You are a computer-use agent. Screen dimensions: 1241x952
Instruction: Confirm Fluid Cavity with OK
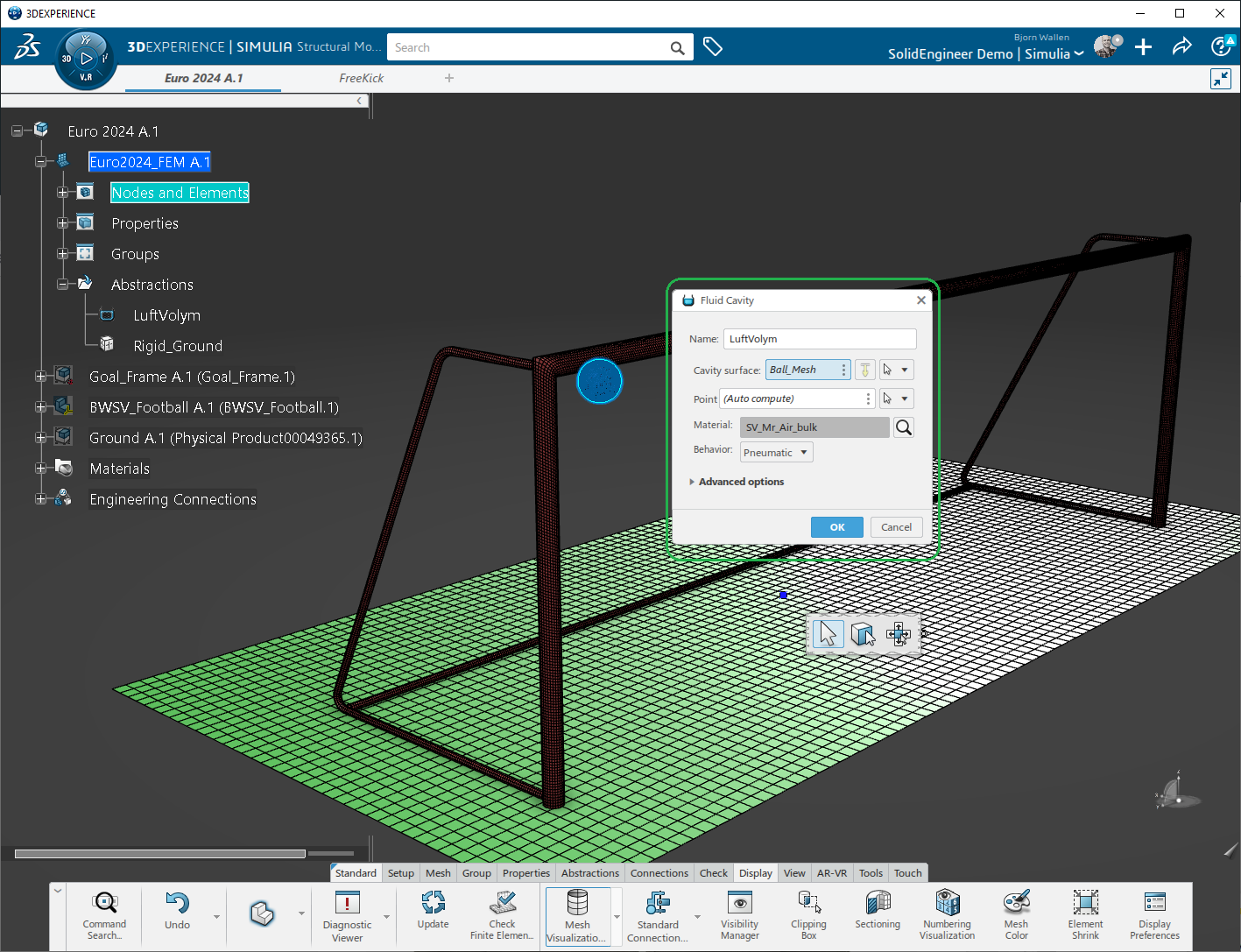click(836, 527)
